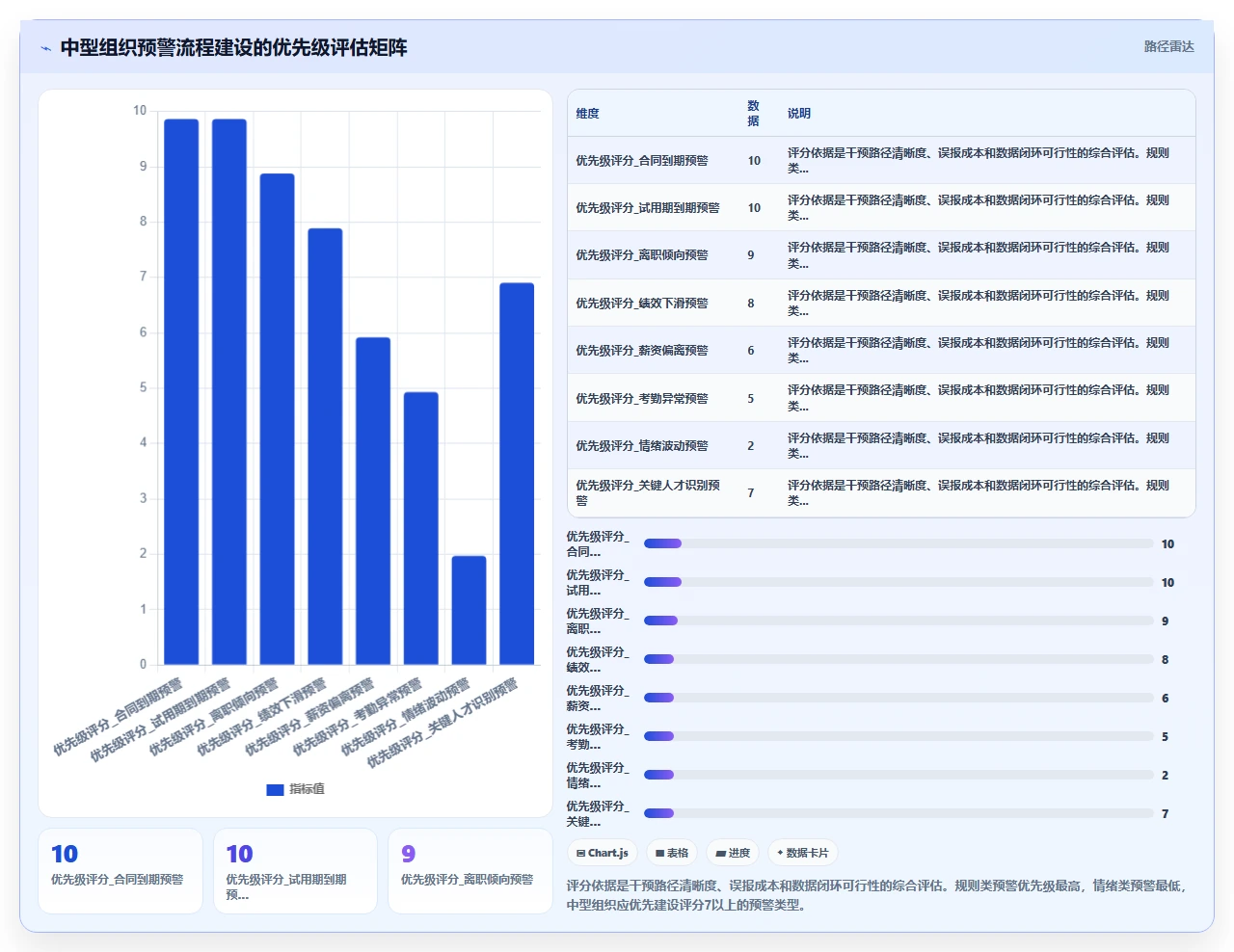Click the chart bar for 考勤异常预警
Screen dimensions: 1234x952
pyautogui.click(x=420, y=528)
